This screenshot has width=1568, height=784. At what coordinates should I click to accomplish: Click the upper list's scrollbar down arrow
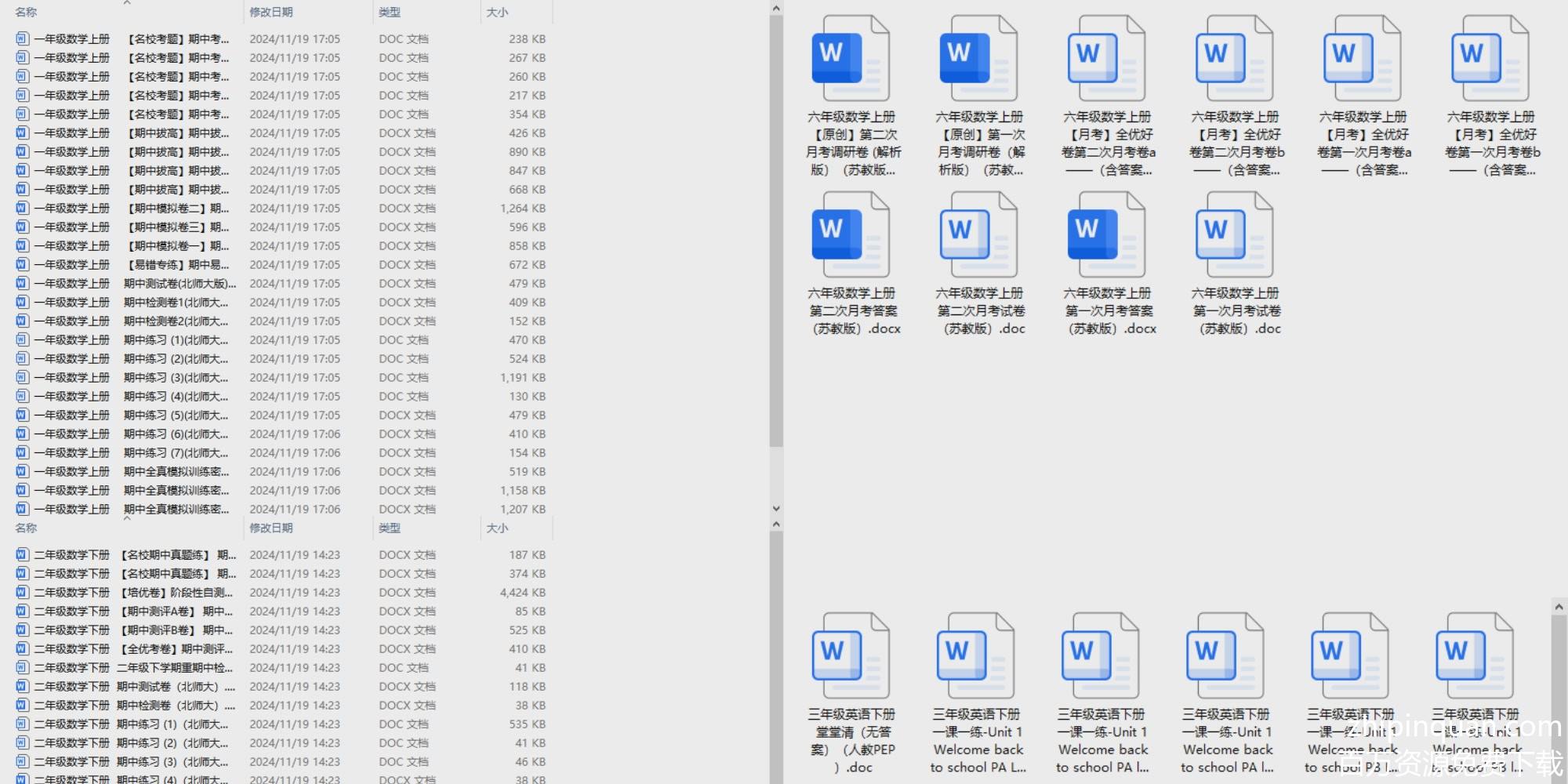point(775,508)
